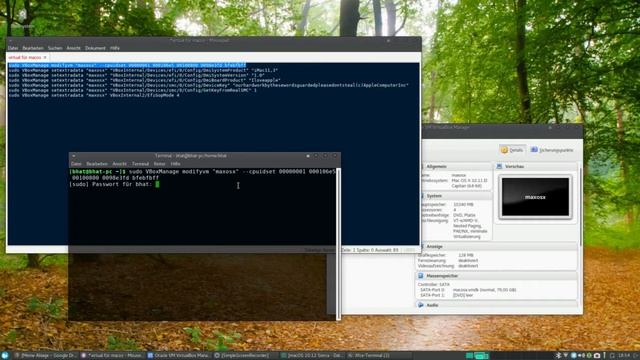Click the line containing 'DeviceKey' in Mousepad
The image size is (640, 360).
pyautogui.click(x=208, y=85)
